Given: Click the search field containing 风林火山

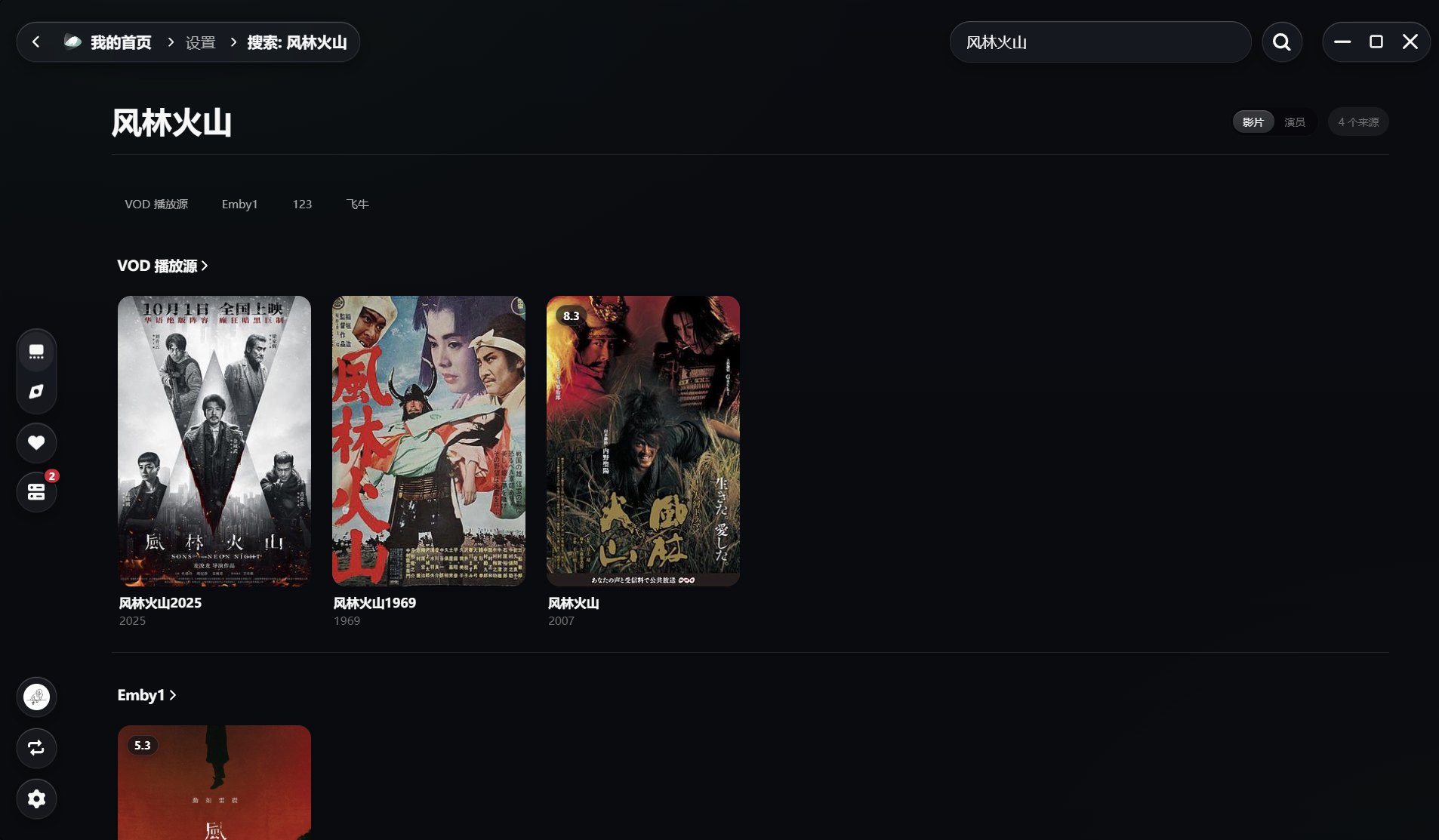Looking at the screenshot, I should pos(1100,42).
